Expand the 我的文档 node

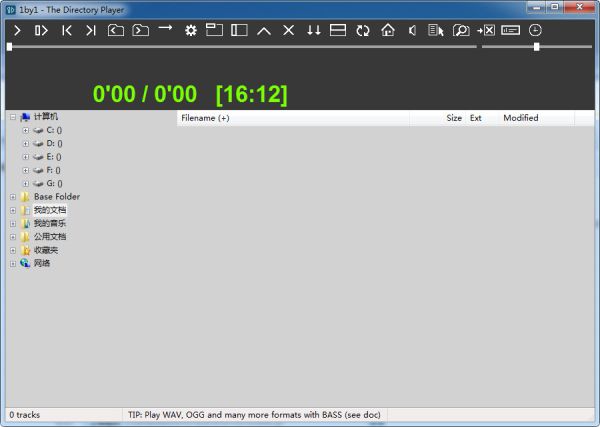[x=13, y=210]
